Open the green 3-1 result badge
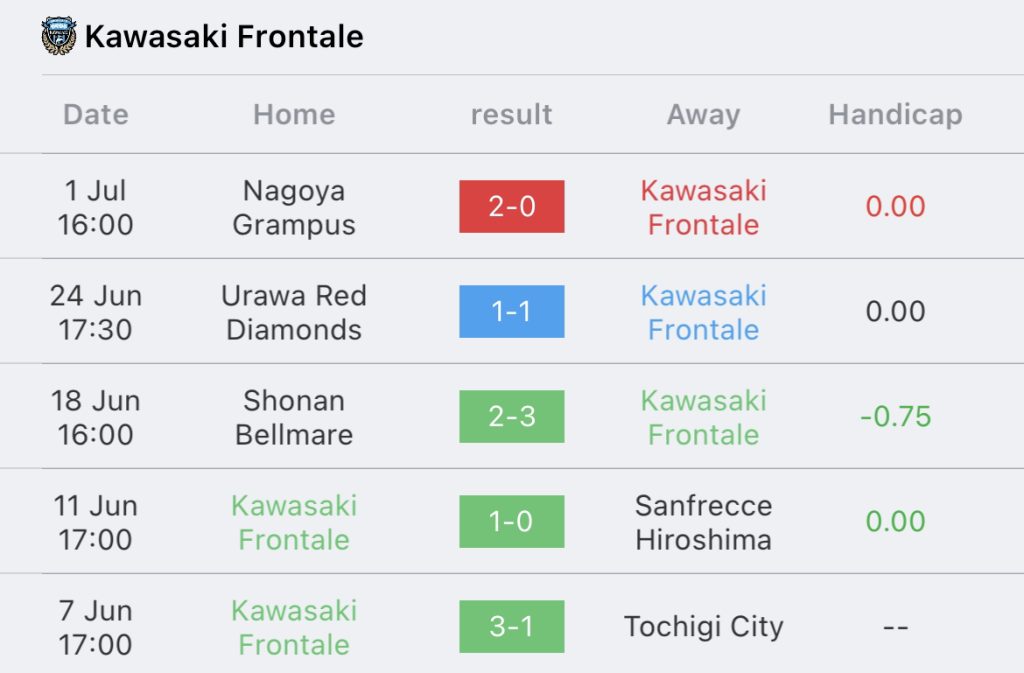Image resolution: width=1024 pixels, height=673 pixels. pos(511,627)
